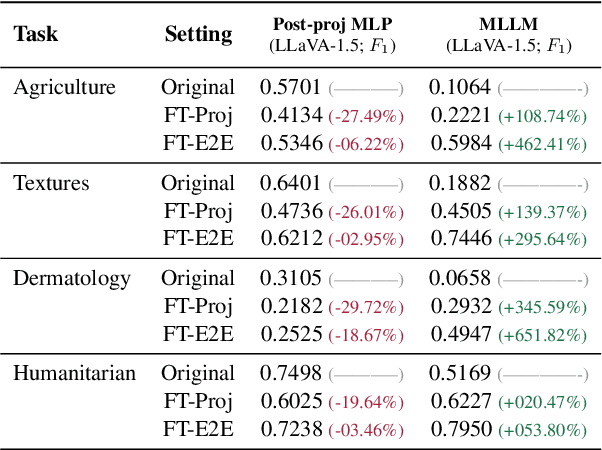Click the Textures task label

51,183
